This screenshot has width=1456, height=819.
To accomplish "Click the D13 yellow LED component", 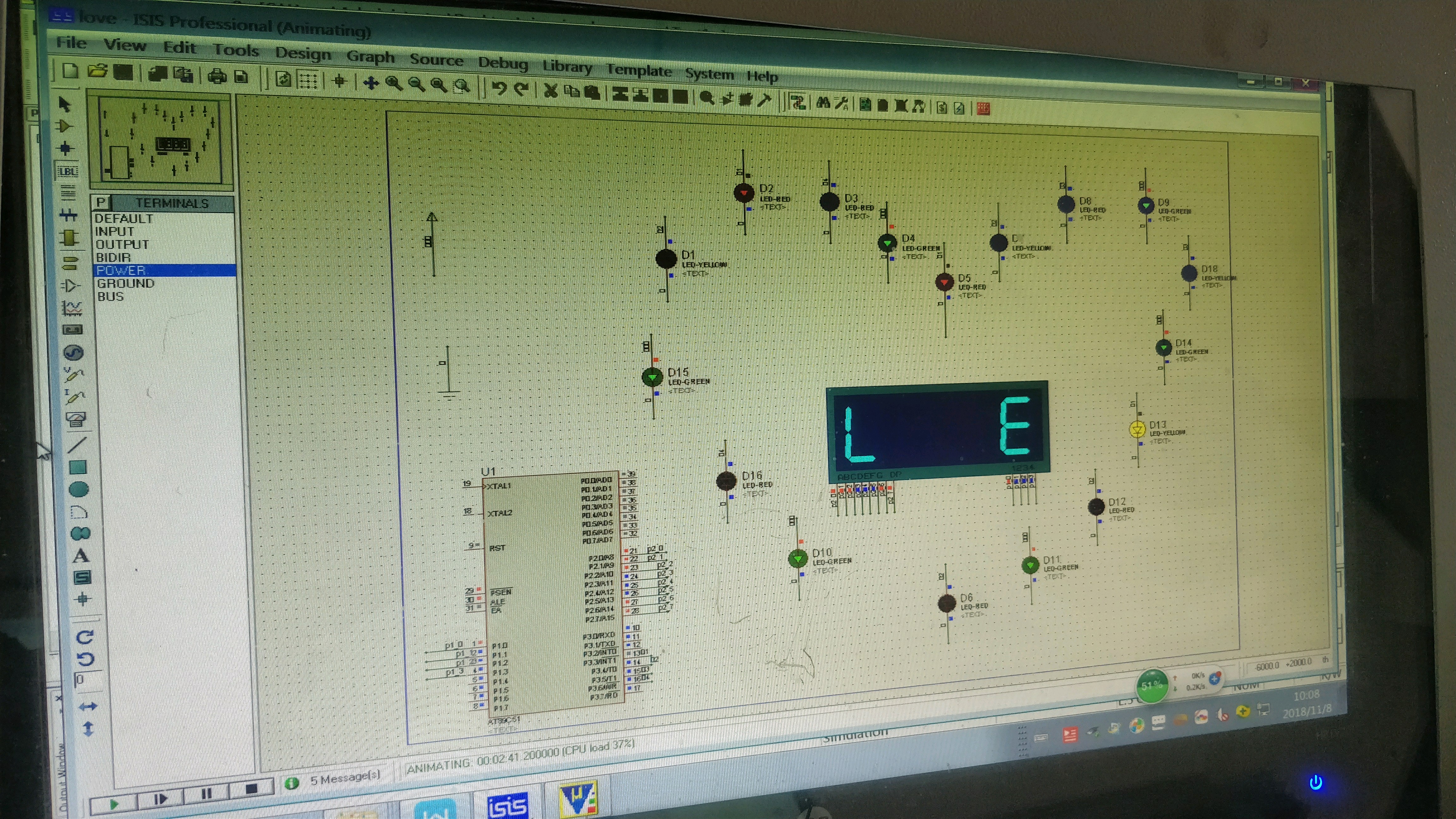I will [x=1137, y=430].
